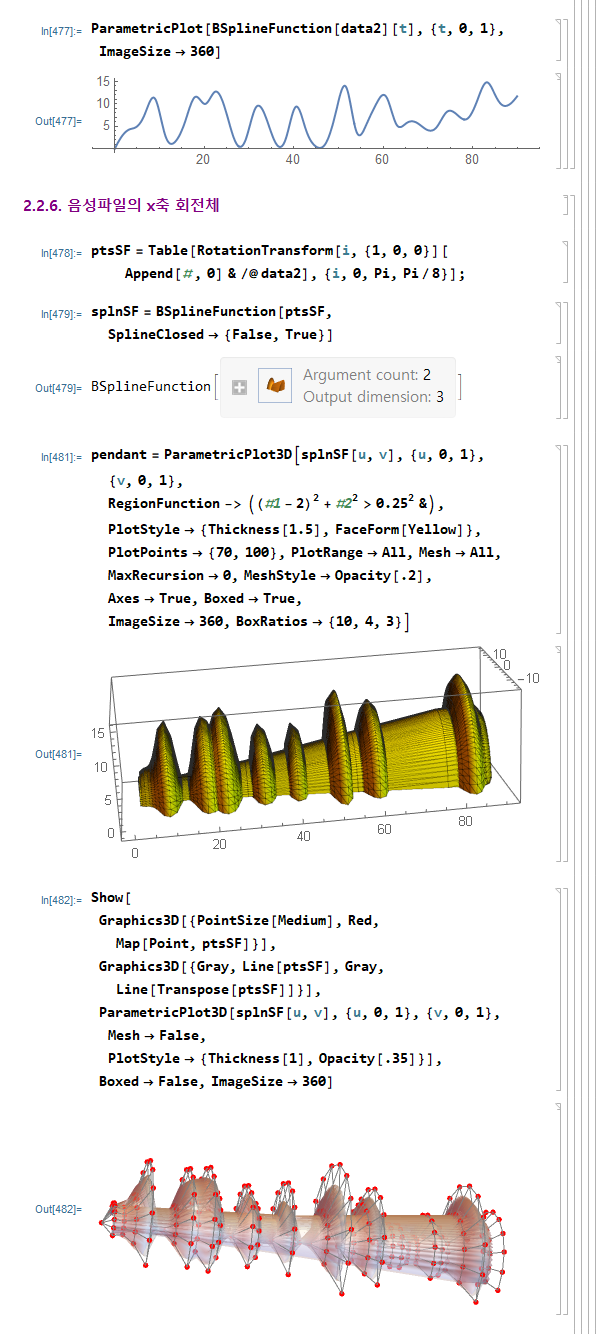Click 'Mesh → False' option text

point(152,1035)
